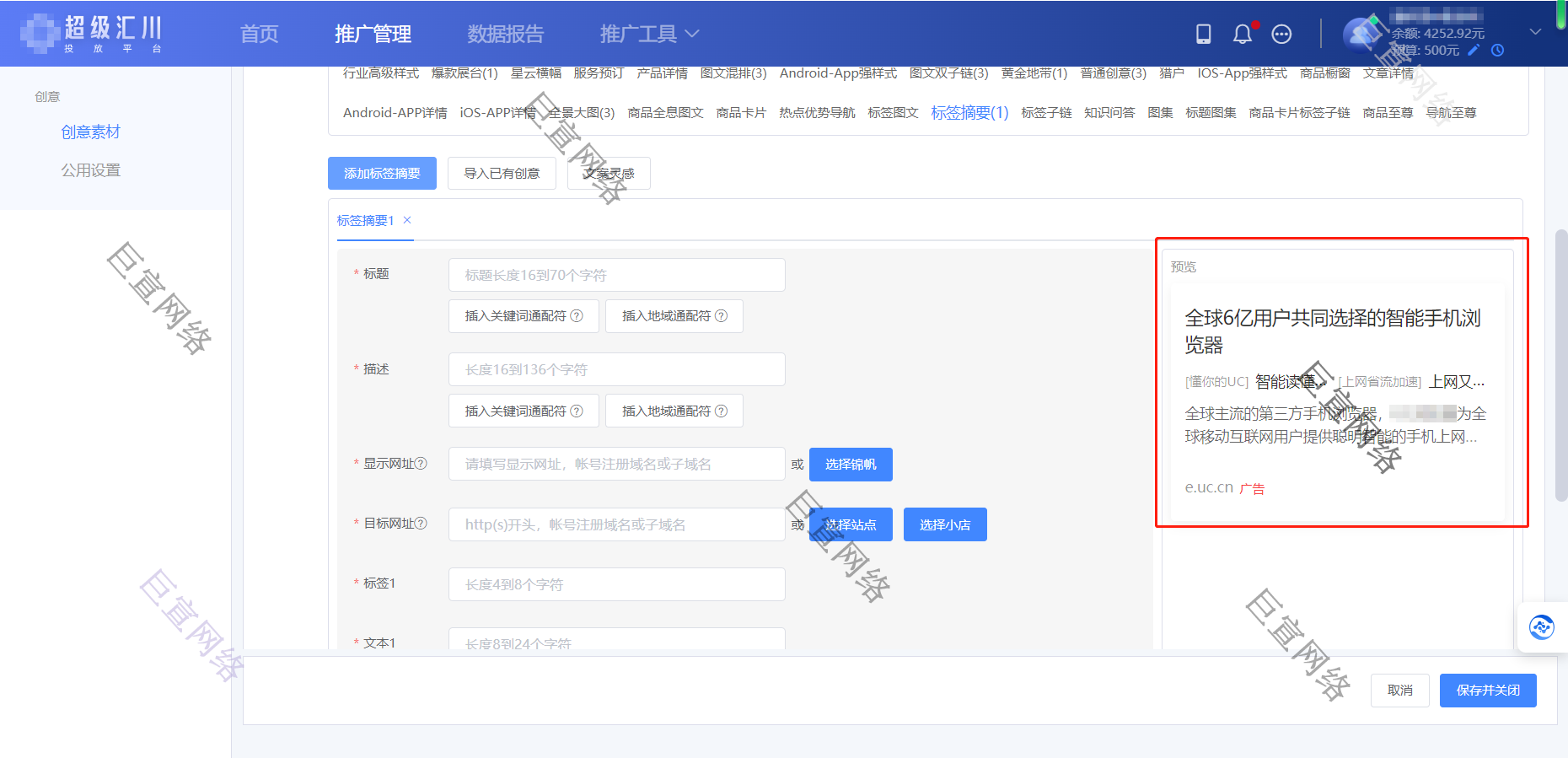Open the chat bubble more icon
This screenshot has width=1568, height=758.
click(x=1281, y=34)
